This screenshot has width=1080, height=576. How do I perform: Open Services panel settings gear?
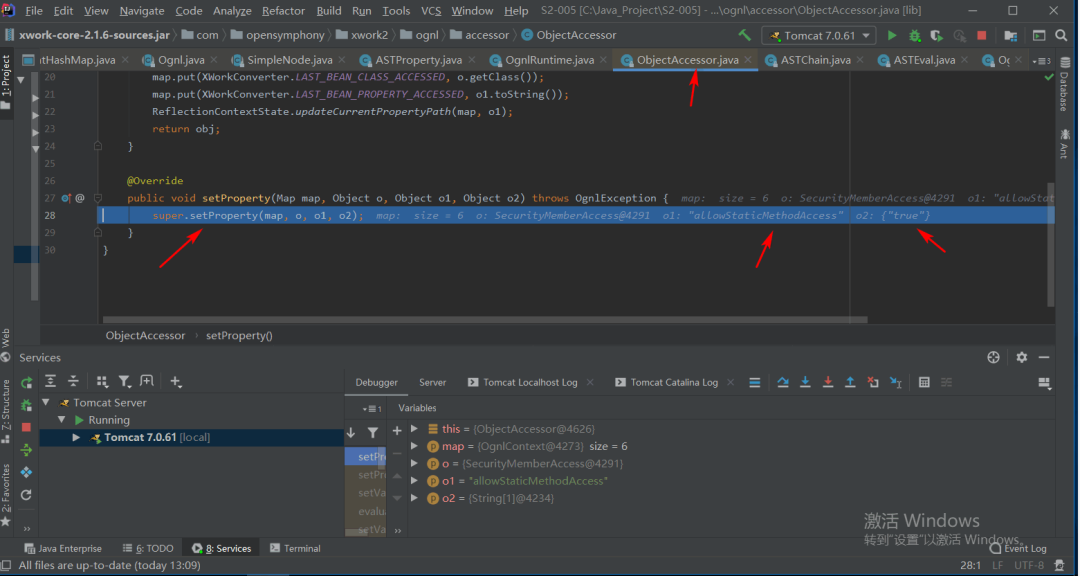(1021, 357)
